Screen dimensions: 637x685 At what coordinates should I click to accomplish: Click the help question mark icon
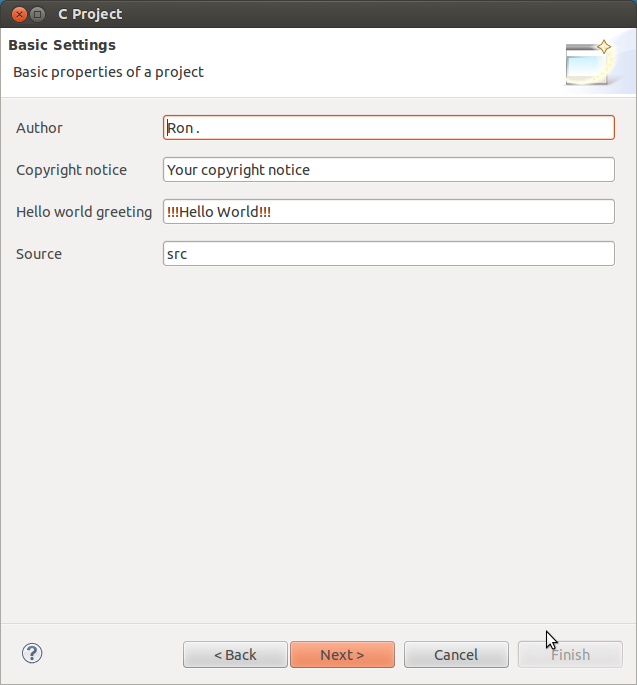click(x=32, y=654)
